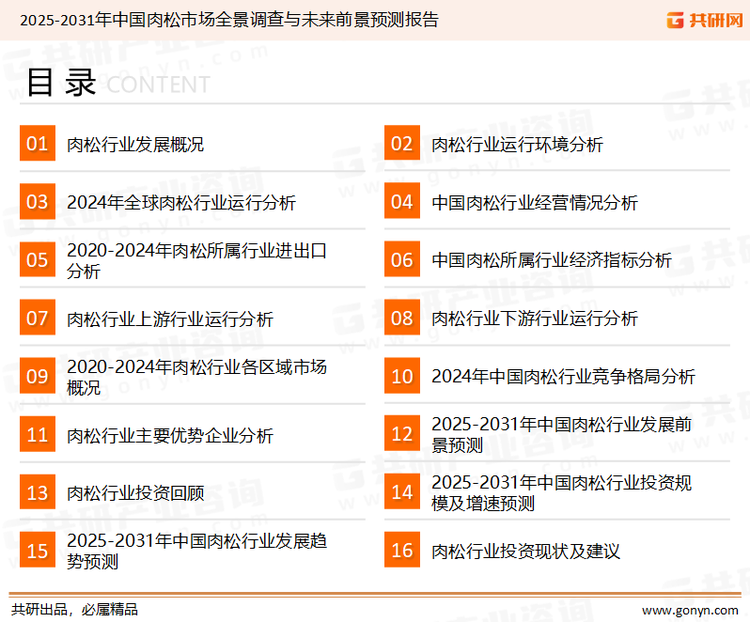Click the orange 03 number box
Screen dimensions: 750x622
point(37,201)
